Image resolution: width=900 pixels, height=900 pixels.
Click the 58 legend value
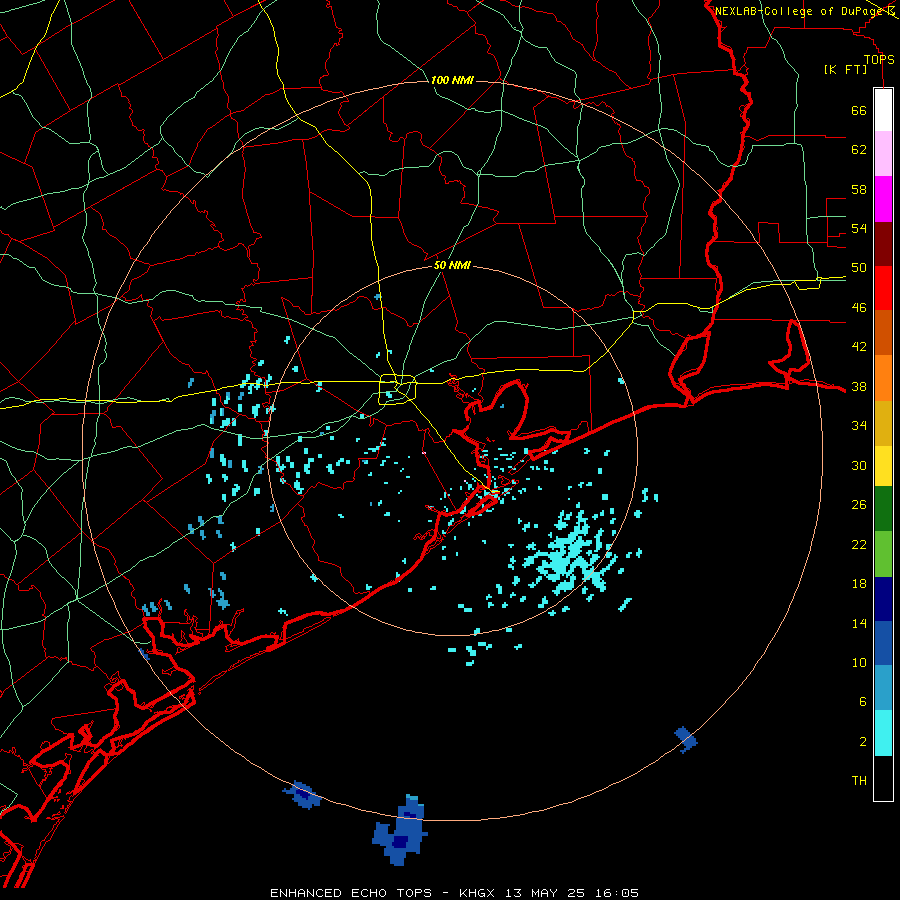coord(859,189)
